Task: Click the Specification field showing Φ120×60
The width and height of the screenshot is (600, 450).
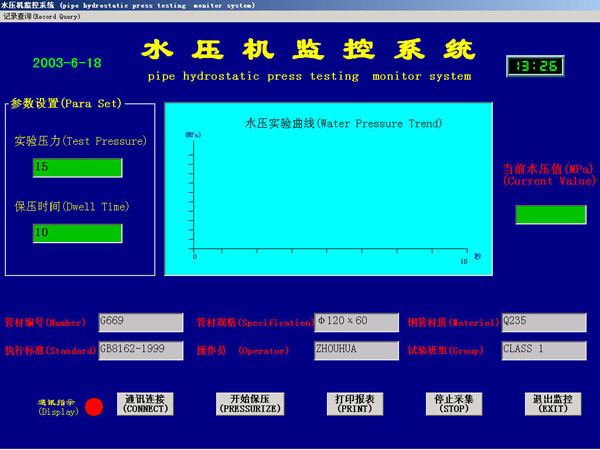Action: point(356,322)
